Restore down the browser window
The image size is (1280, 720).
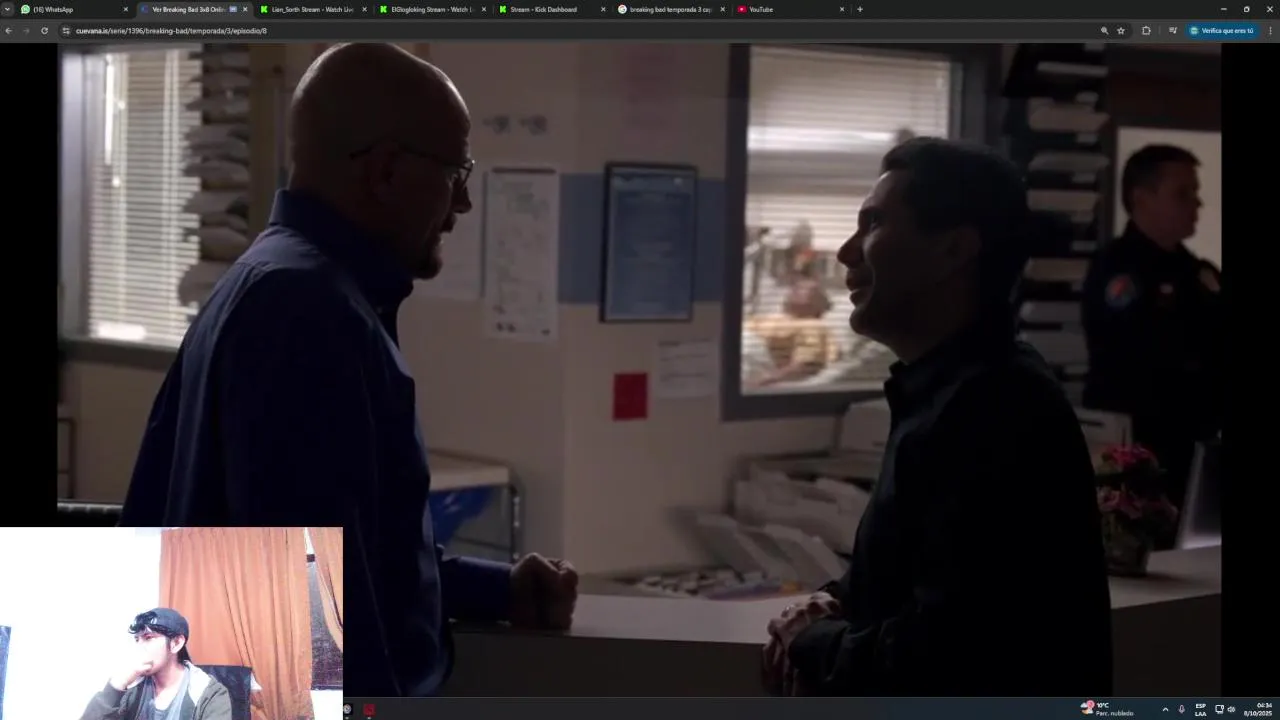coord(1246,9)
